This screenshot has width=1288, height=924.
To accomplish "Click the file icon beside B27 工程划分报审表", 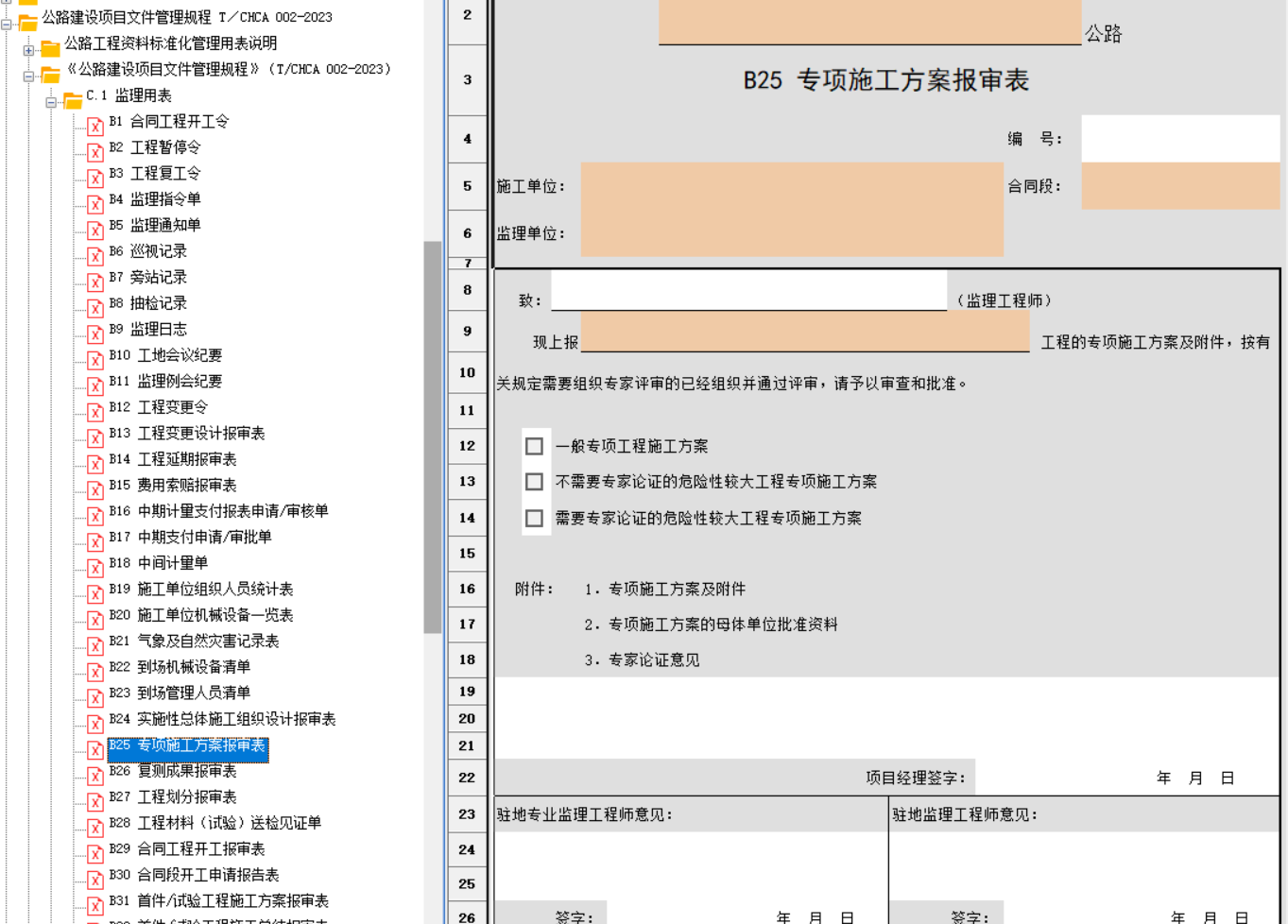I will (x=95, y=801).
